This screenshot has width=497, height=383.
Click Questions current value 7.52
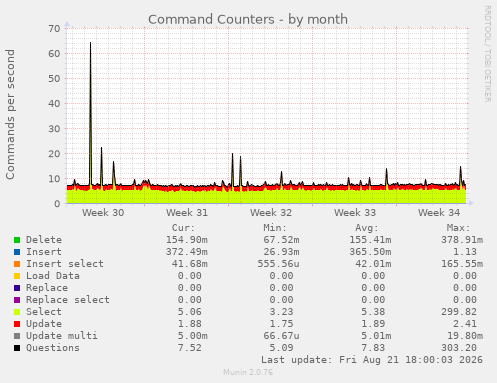tap(190, 348)
